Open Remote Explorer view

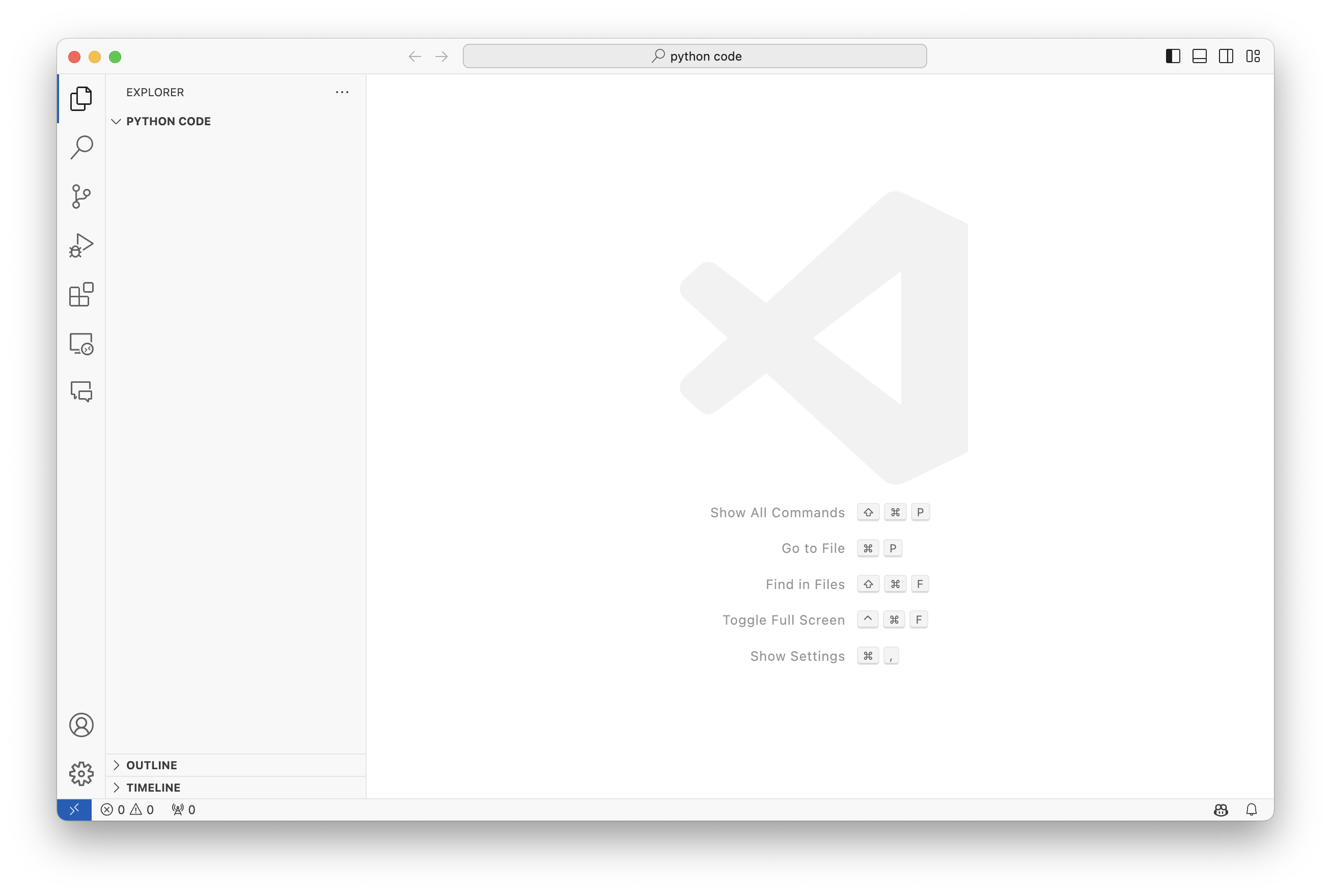pyautogui.click(x=81, y=344)
